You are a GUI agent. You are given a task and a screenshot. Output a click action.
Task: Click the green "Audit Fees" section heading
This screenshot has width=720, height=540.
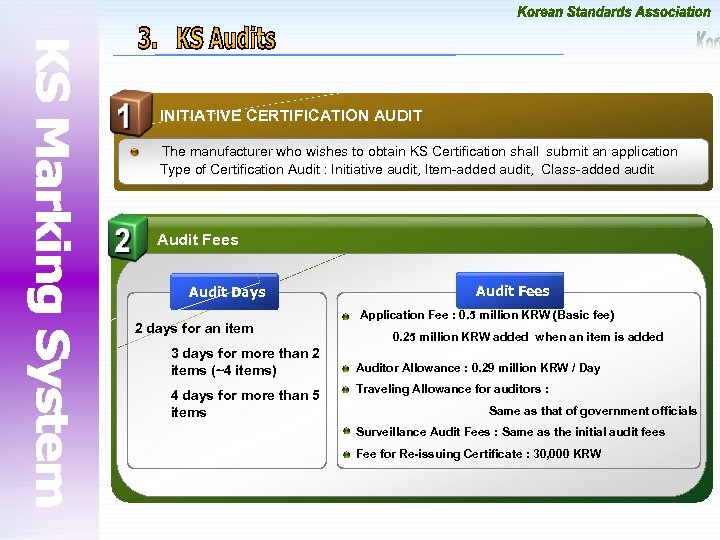(x=197, y=239)
